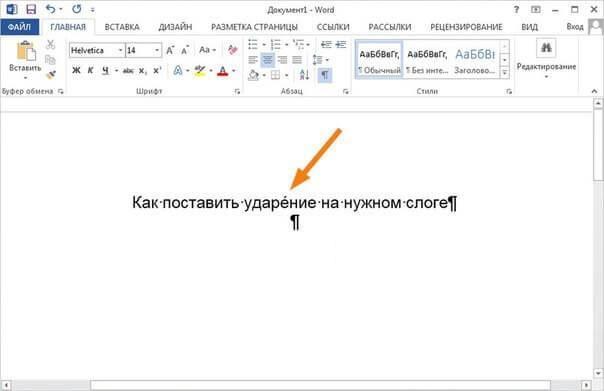604x391 pixels.
Task: Align text to the right
Action: 282,60
